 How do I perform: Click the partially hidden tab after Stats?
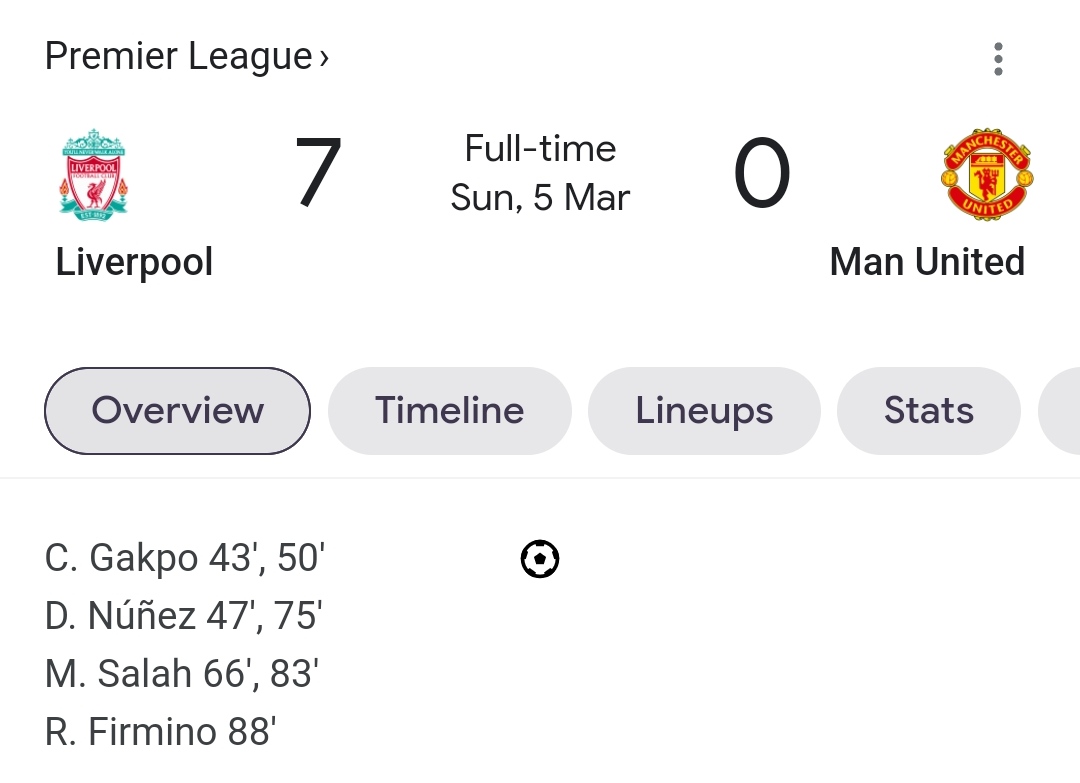pyautogui.click(x=1060, y=411)
